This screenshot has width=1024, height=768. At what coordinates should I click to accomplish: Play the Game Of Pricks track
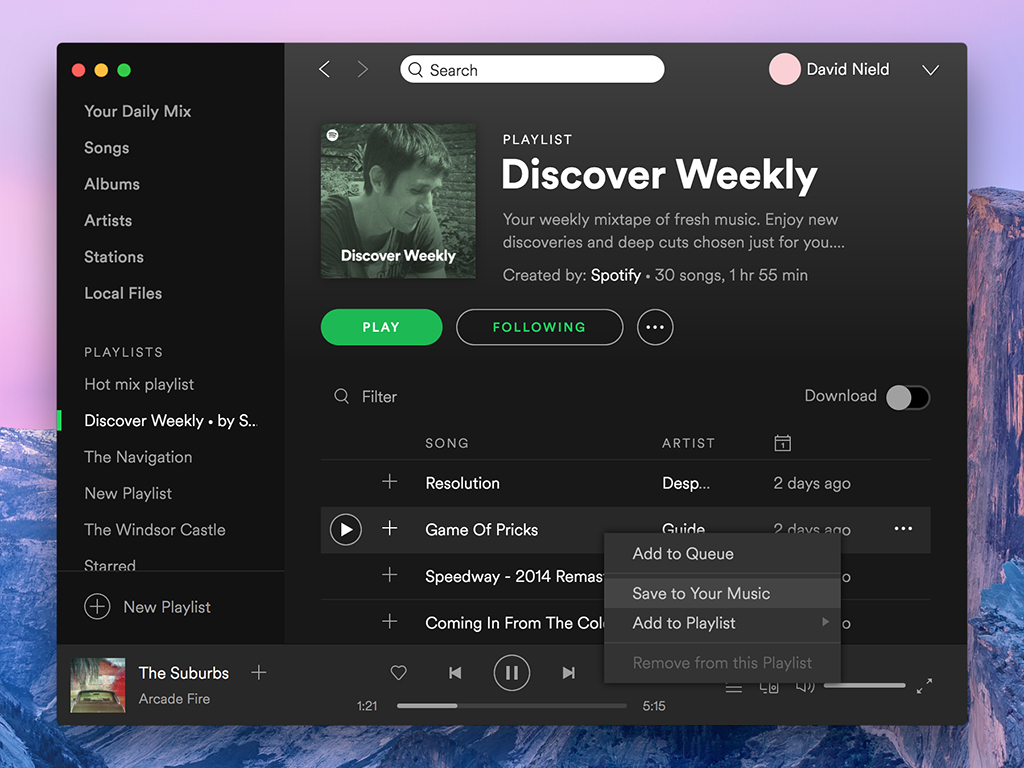pyautogui.click(x=345, y=529)
